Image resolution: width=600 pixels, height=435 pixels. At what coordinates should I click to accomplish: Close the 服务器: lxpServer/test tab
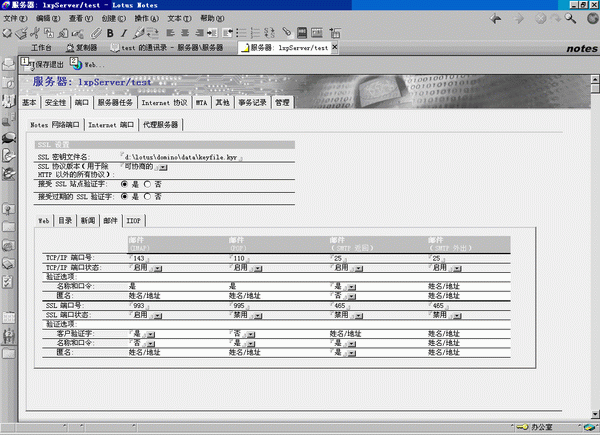[334, 47]
